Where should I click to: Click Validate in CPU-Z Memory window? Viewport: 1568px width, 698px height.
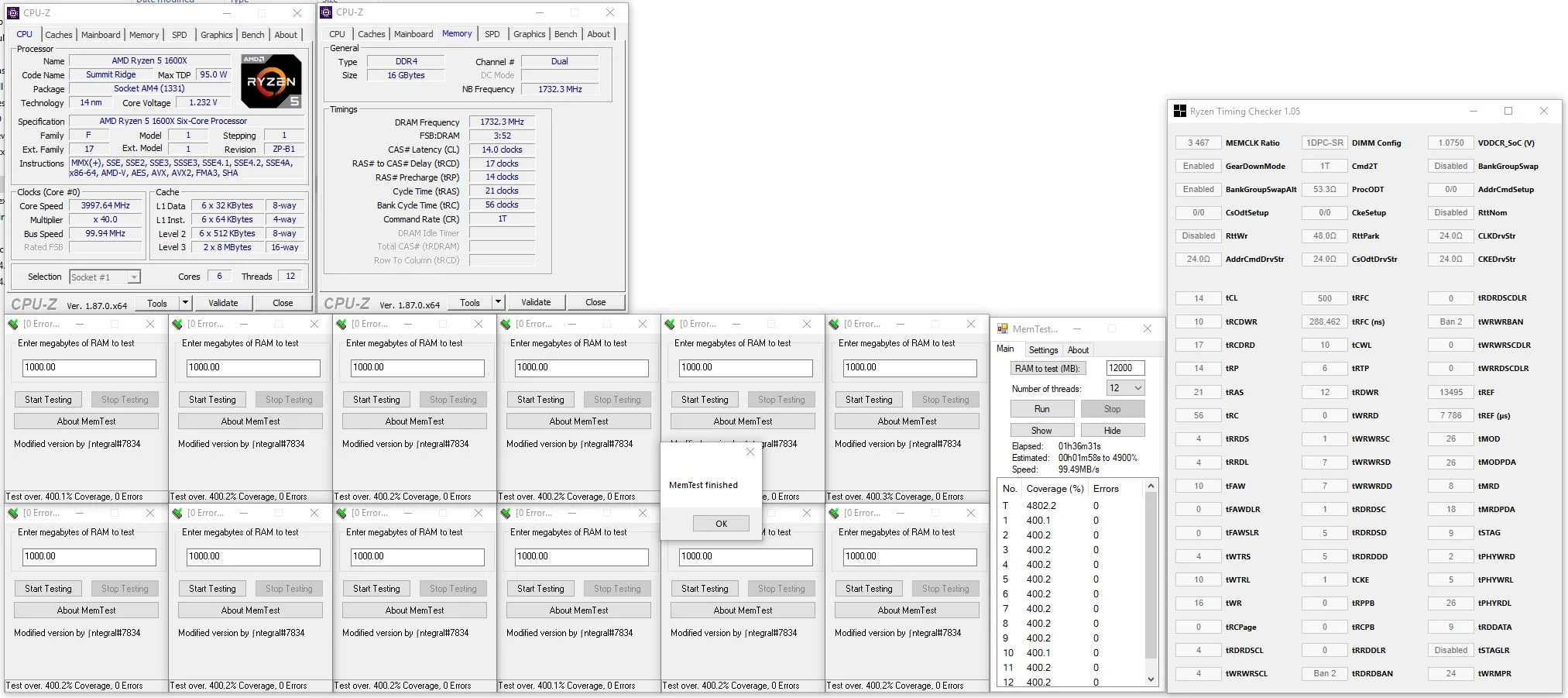pyautogui.click(x=536, y=302)
